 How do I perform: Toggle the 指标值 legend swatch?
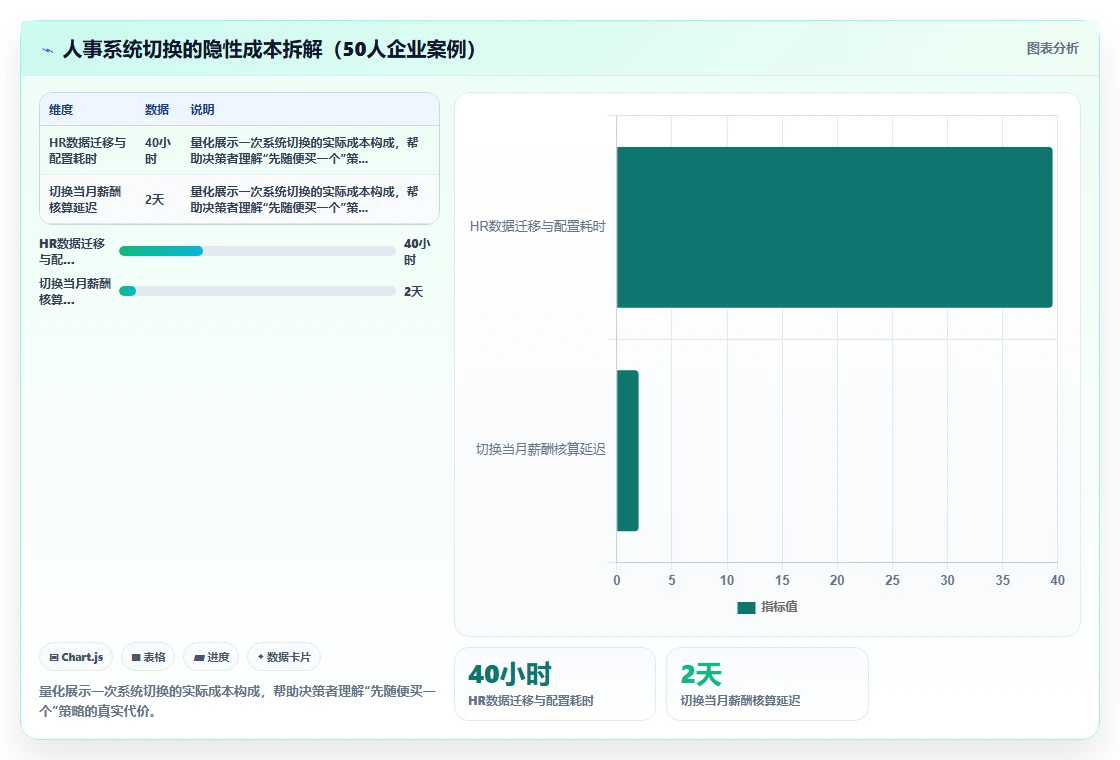coord(746,607)
